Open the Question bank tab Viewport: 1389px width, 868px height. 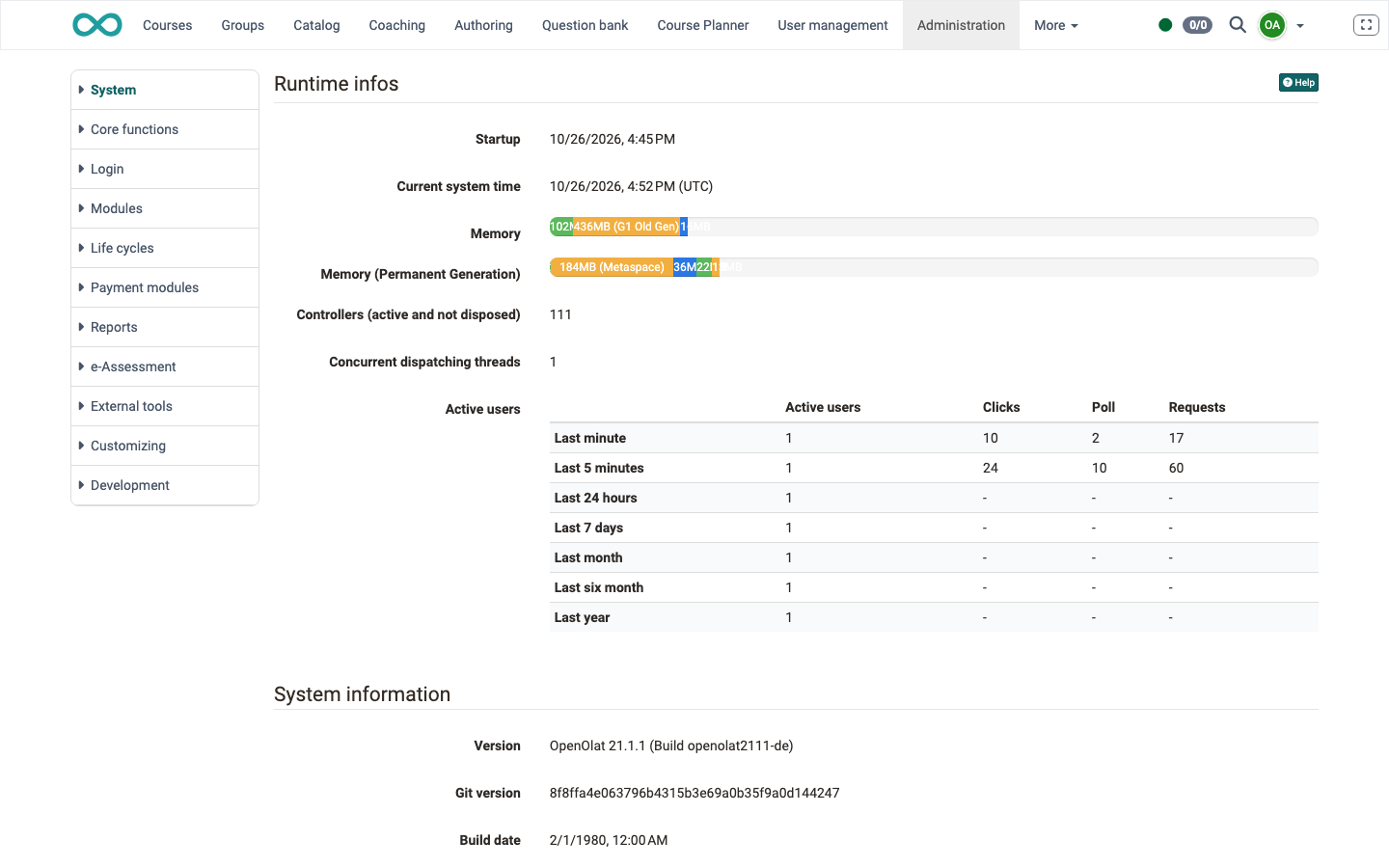585,25
